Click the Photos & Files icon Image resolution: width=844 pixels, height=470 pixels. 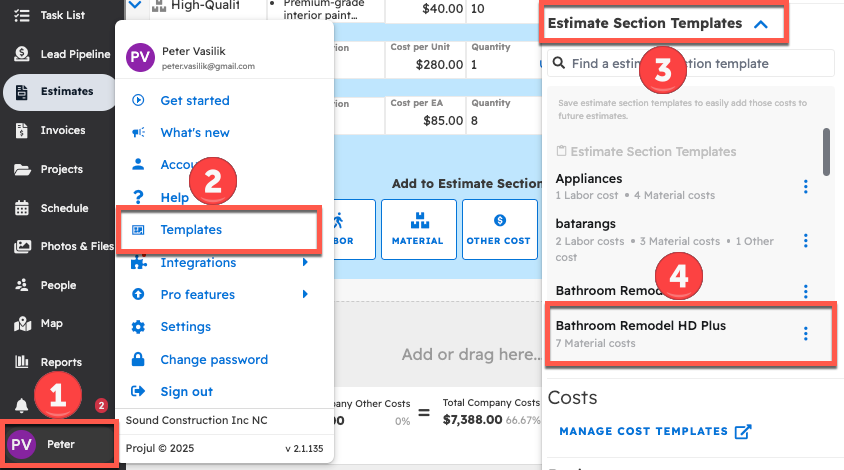point(21,246)
